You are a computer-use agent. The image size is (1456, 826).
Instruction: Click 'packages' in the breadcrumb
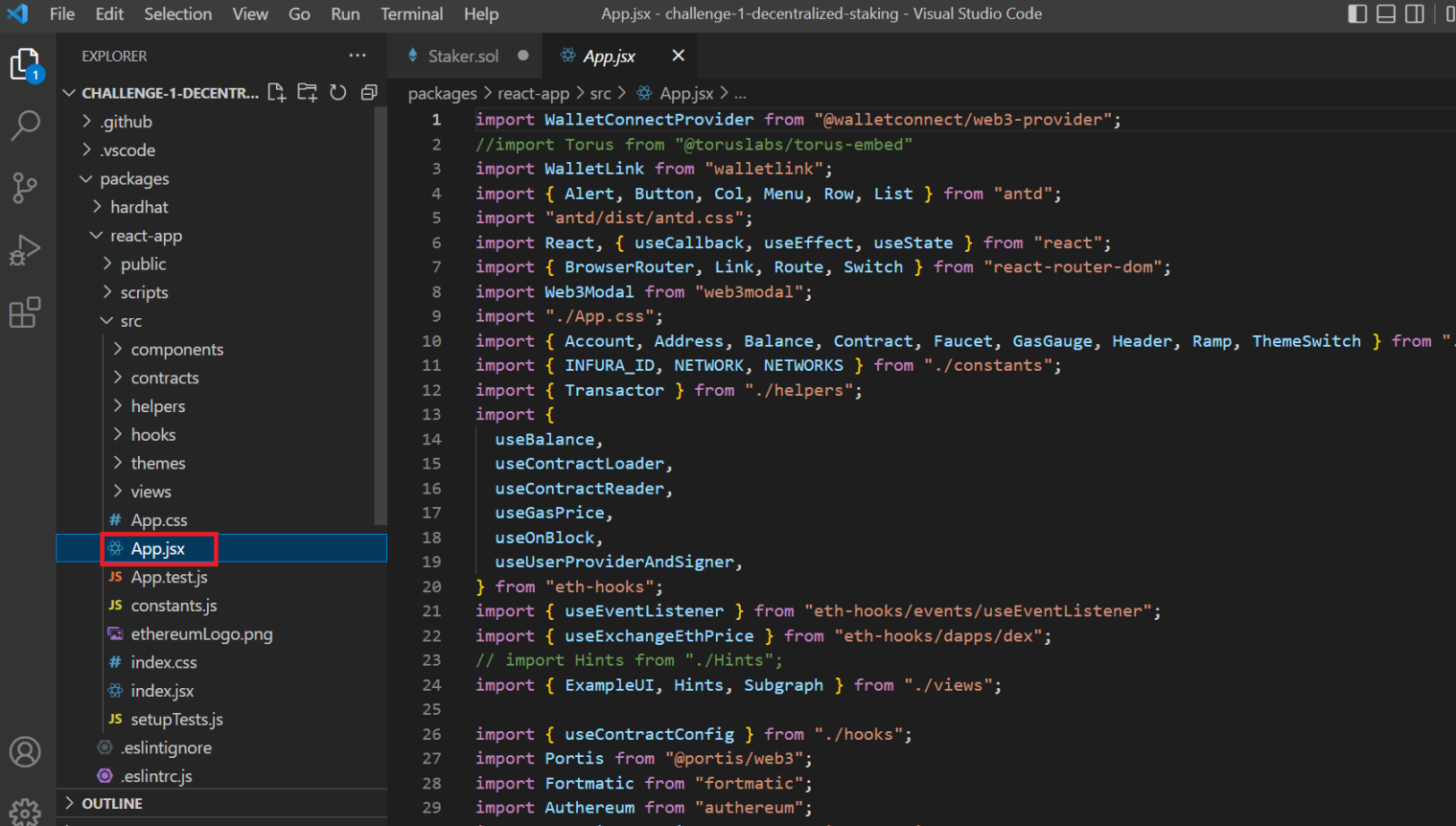pyautogui.click(x=442, y=93)
